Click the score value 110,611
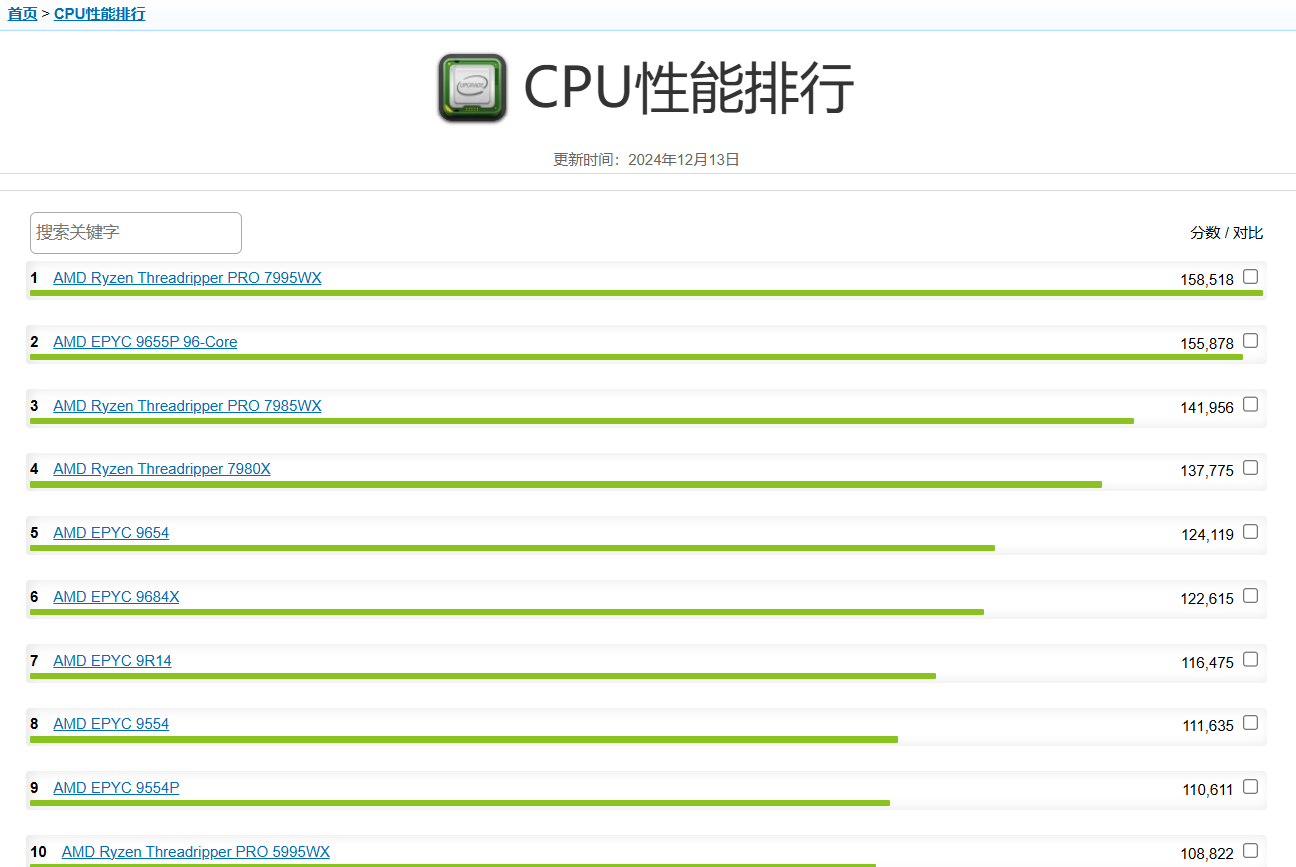The width and height of the screenshot is (1296, 867). (1208, 790)
